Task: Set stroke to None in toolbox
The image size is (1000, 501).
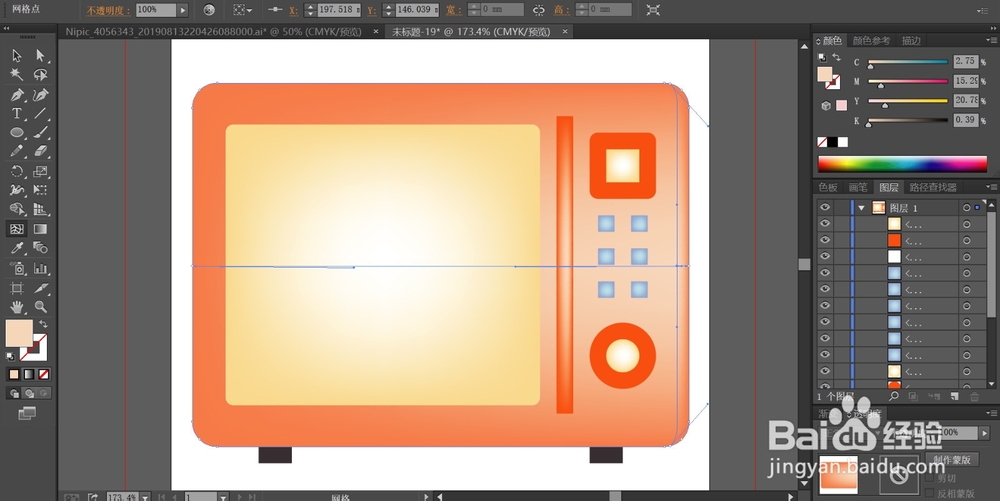Action: (x=44, y=374)
